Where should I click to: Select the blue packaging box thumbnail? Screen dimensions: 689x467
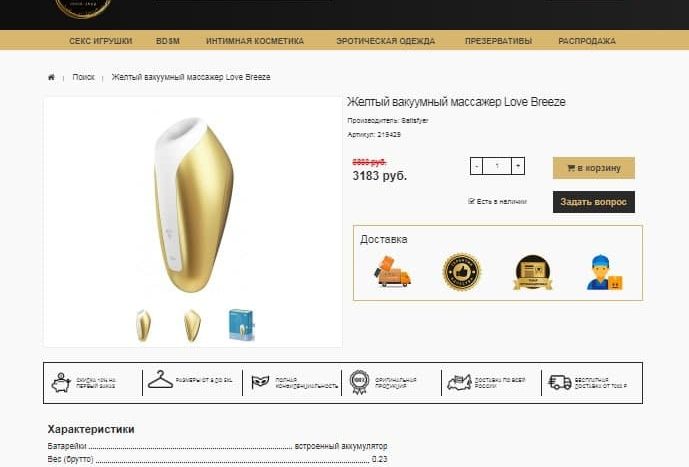pos(242,325)
